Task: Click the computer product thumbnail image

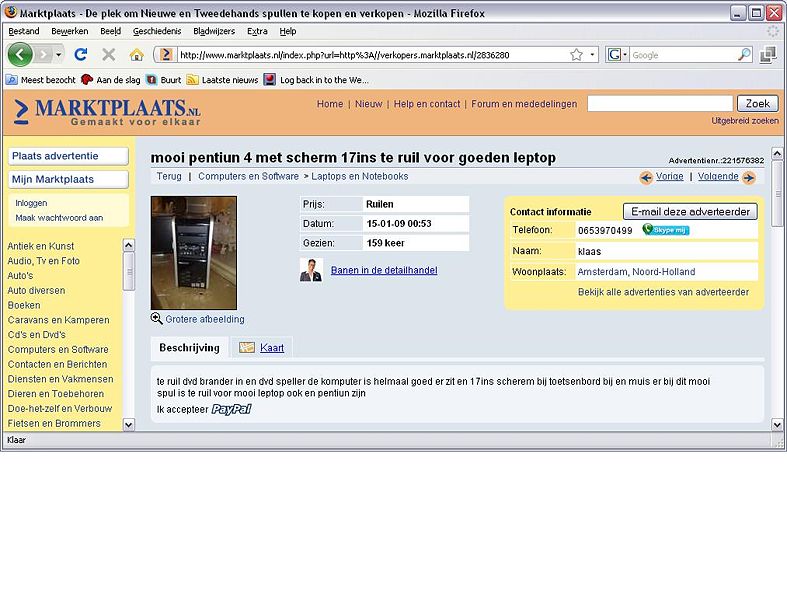Action: (x=193, y=252)
